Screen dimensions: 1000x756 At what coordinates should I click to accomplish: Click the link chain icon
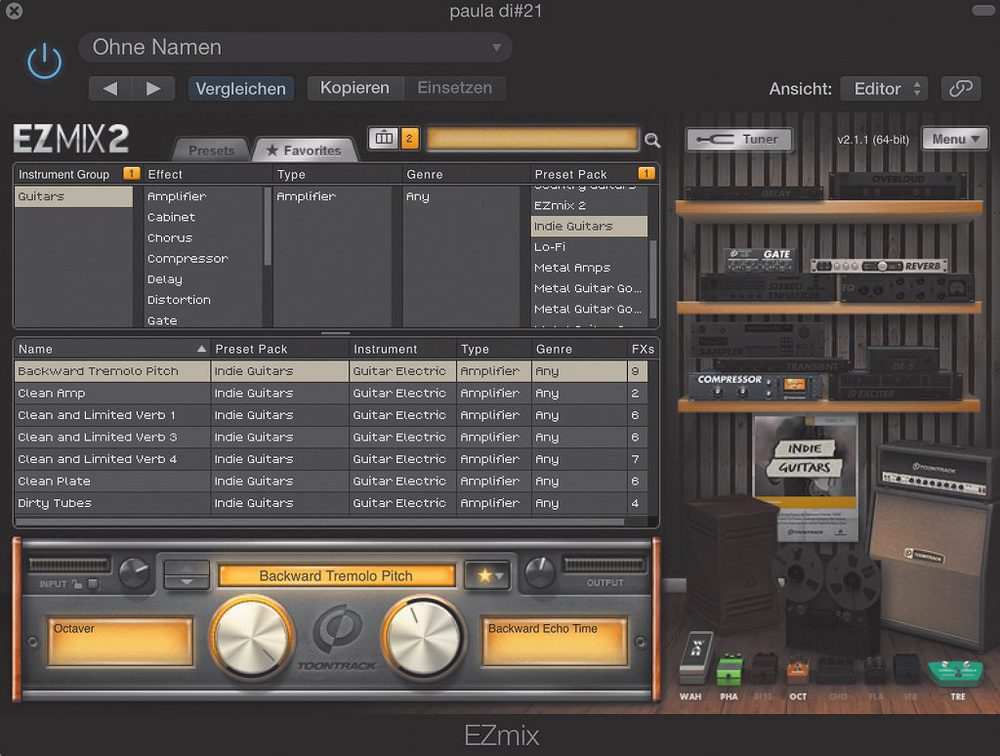960,89
